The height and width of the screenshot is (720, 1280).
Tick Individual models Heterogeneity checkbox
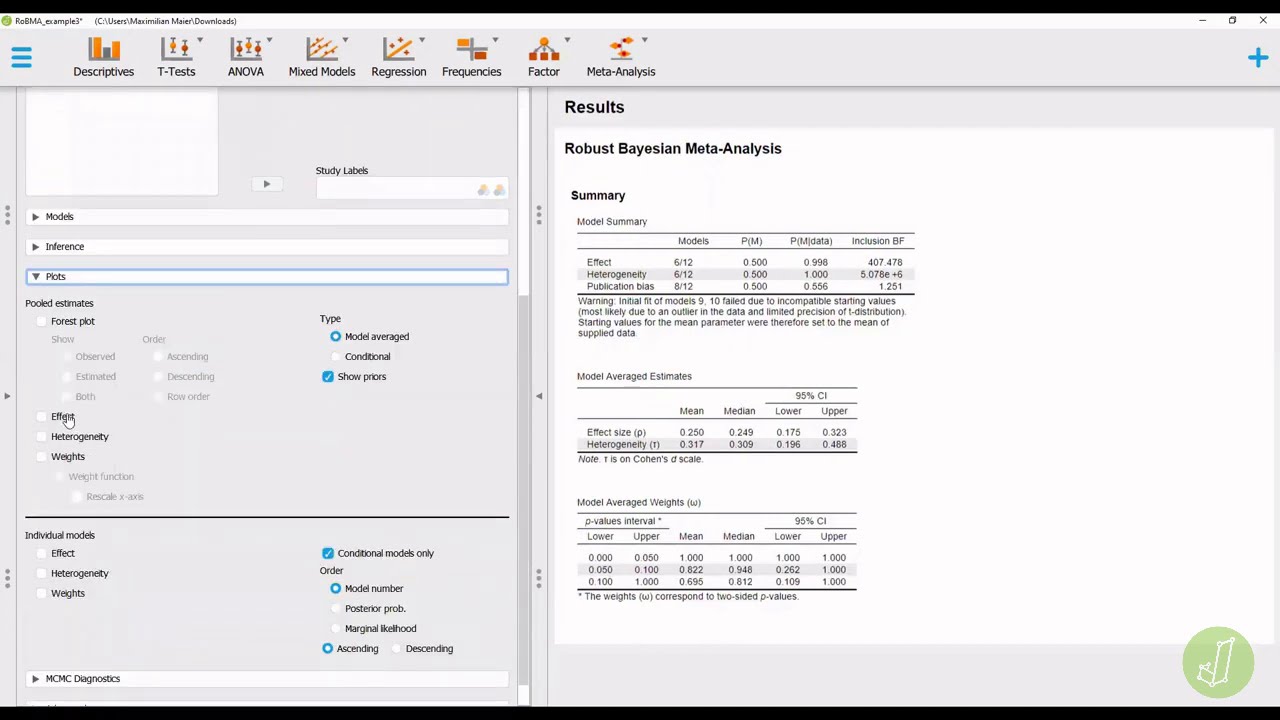tap(41, 573)
